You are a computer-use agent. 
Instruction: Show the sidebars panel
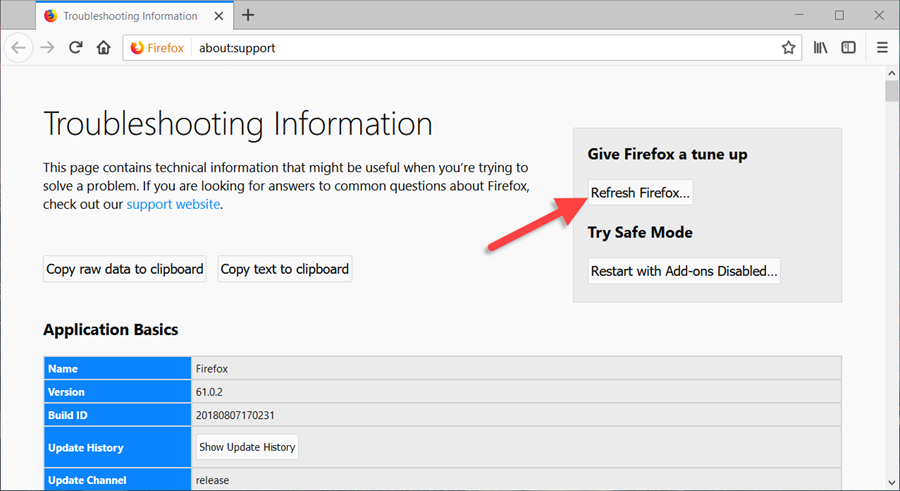coord(848,48)
